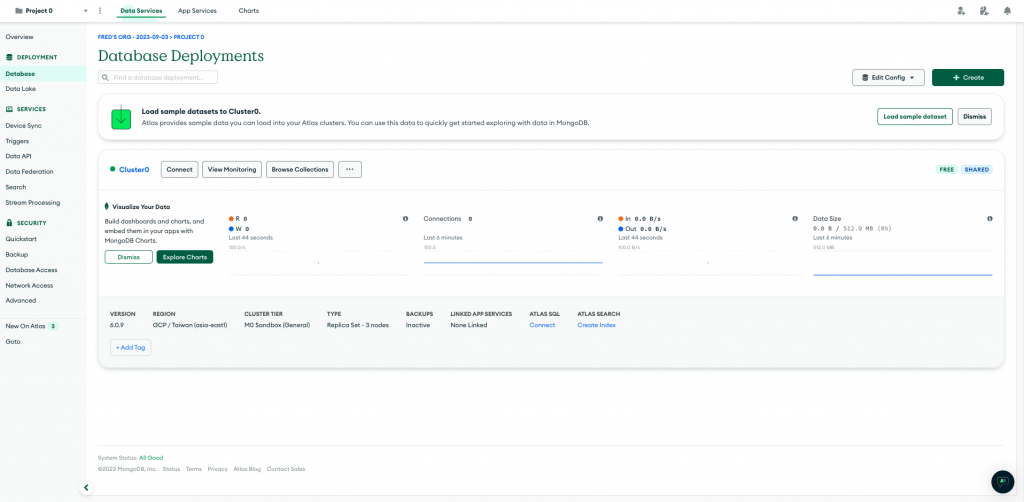Open the Cluster0 name link
The width and height of the screenshot is (1024, 502).
[134, 169]
